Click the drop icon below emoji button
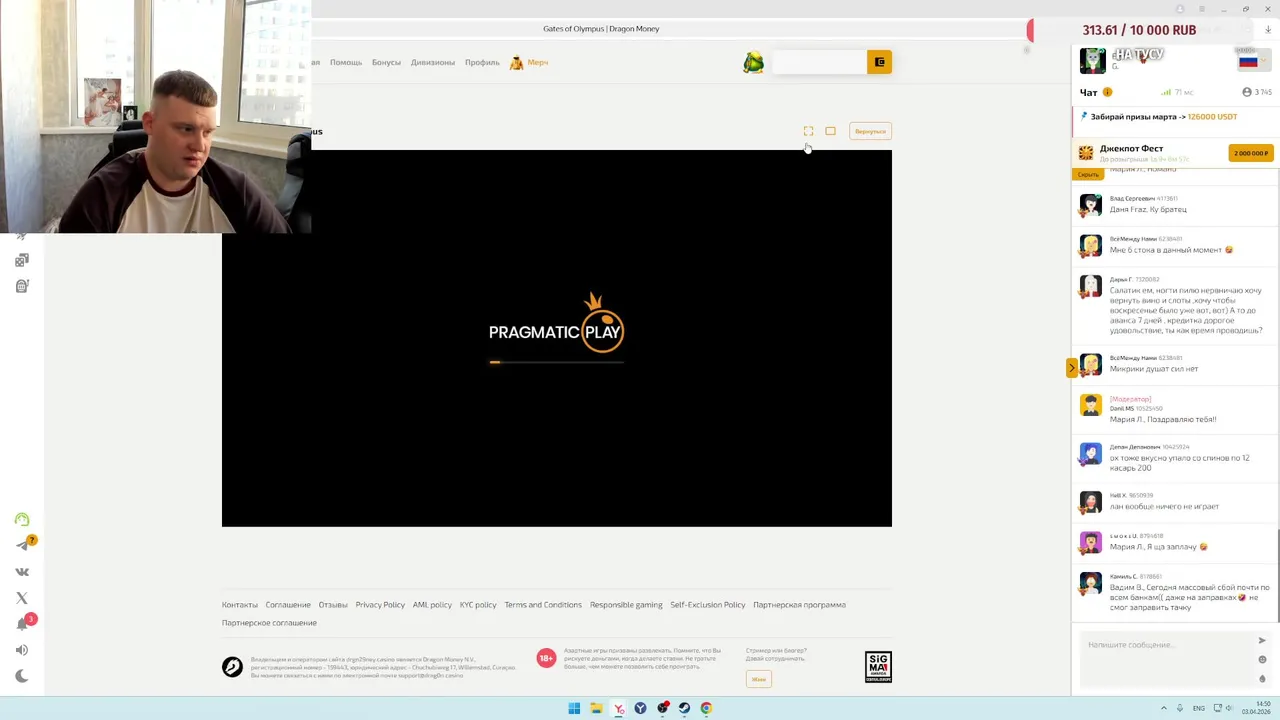Viewport: 1280px width, 720px height. point(1262,679)
